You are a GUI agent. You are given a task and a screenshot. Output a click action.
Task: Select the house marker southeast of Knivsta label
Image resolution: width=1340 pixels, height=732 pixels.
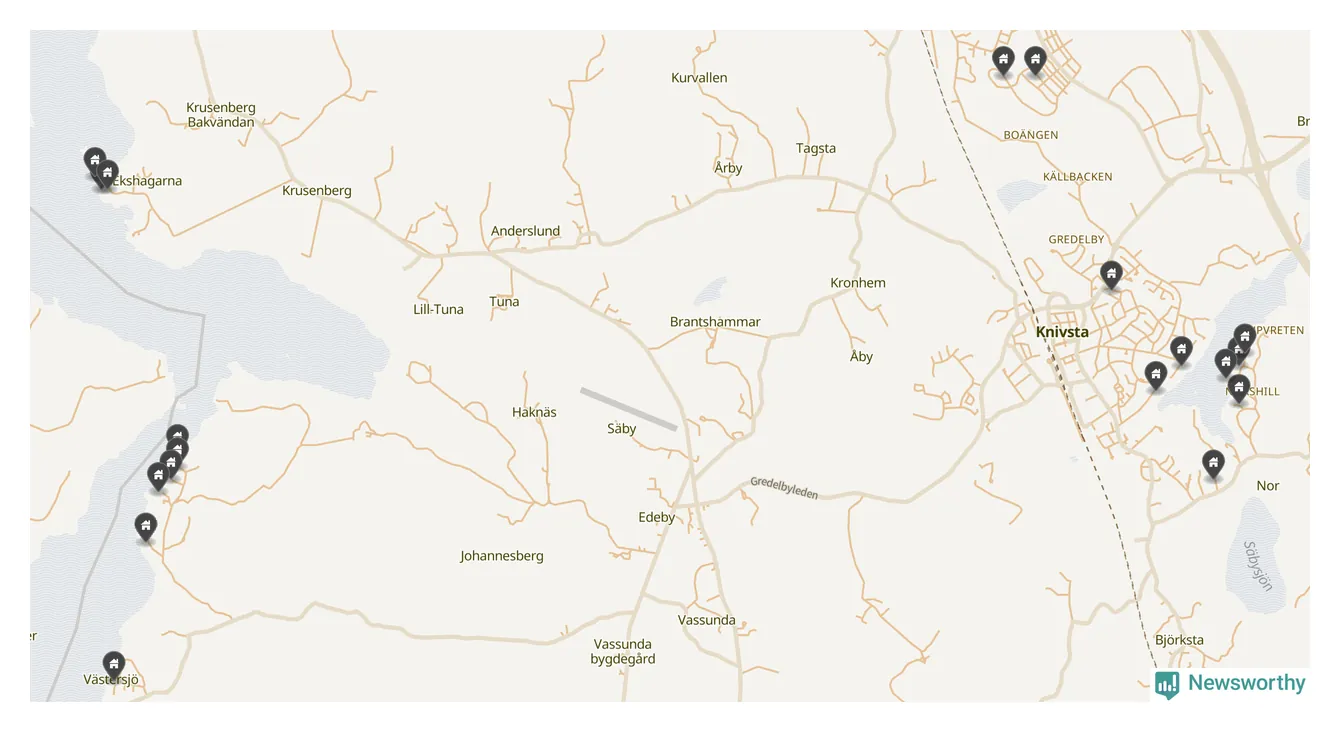pos(1156,376)
